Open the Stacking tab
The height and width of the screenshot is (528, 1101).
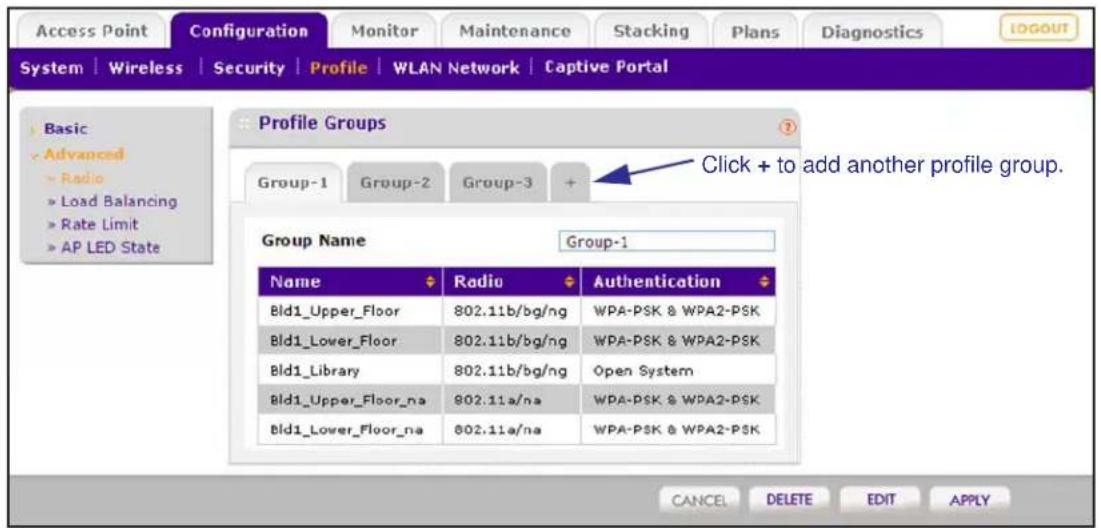click(651, 32)
